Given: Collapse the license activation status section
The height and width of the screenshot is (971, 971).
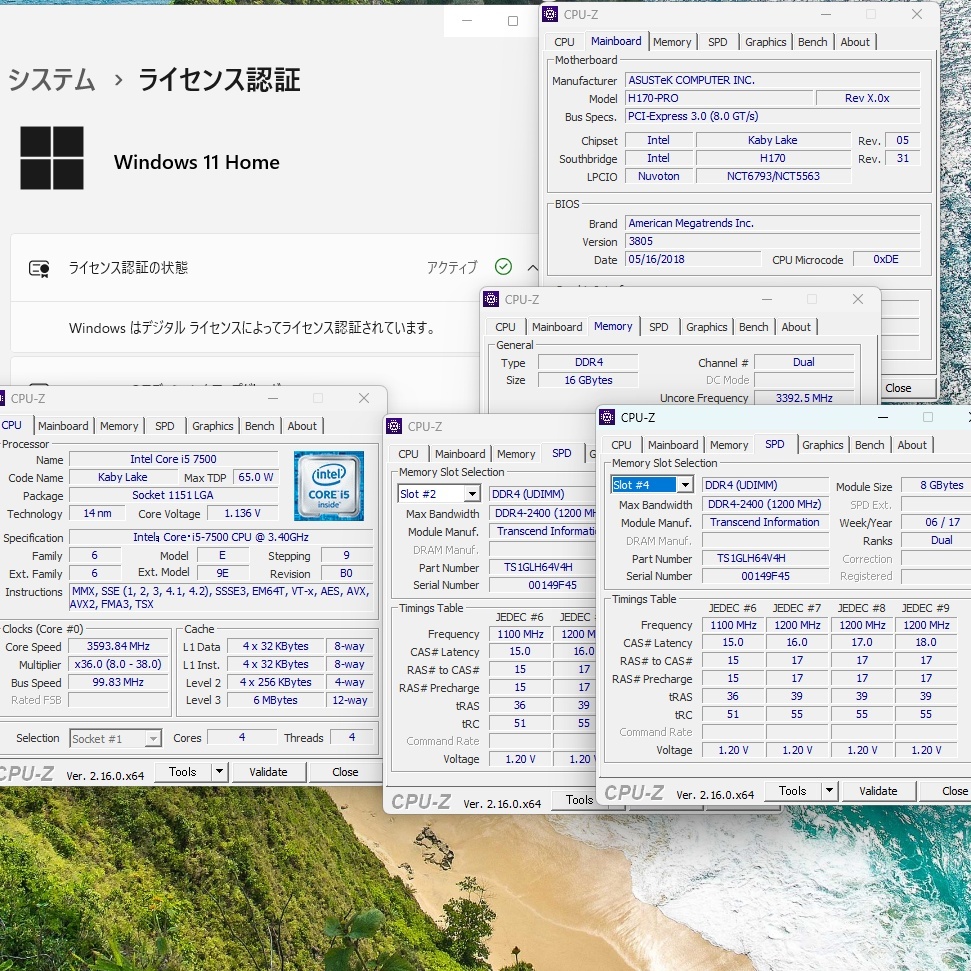Looking at the screenshot, I should (x=532, y=267).
